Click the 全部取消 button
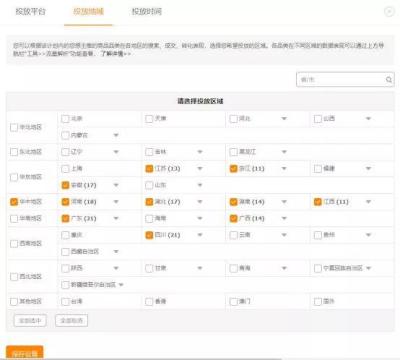 point(72,321)
